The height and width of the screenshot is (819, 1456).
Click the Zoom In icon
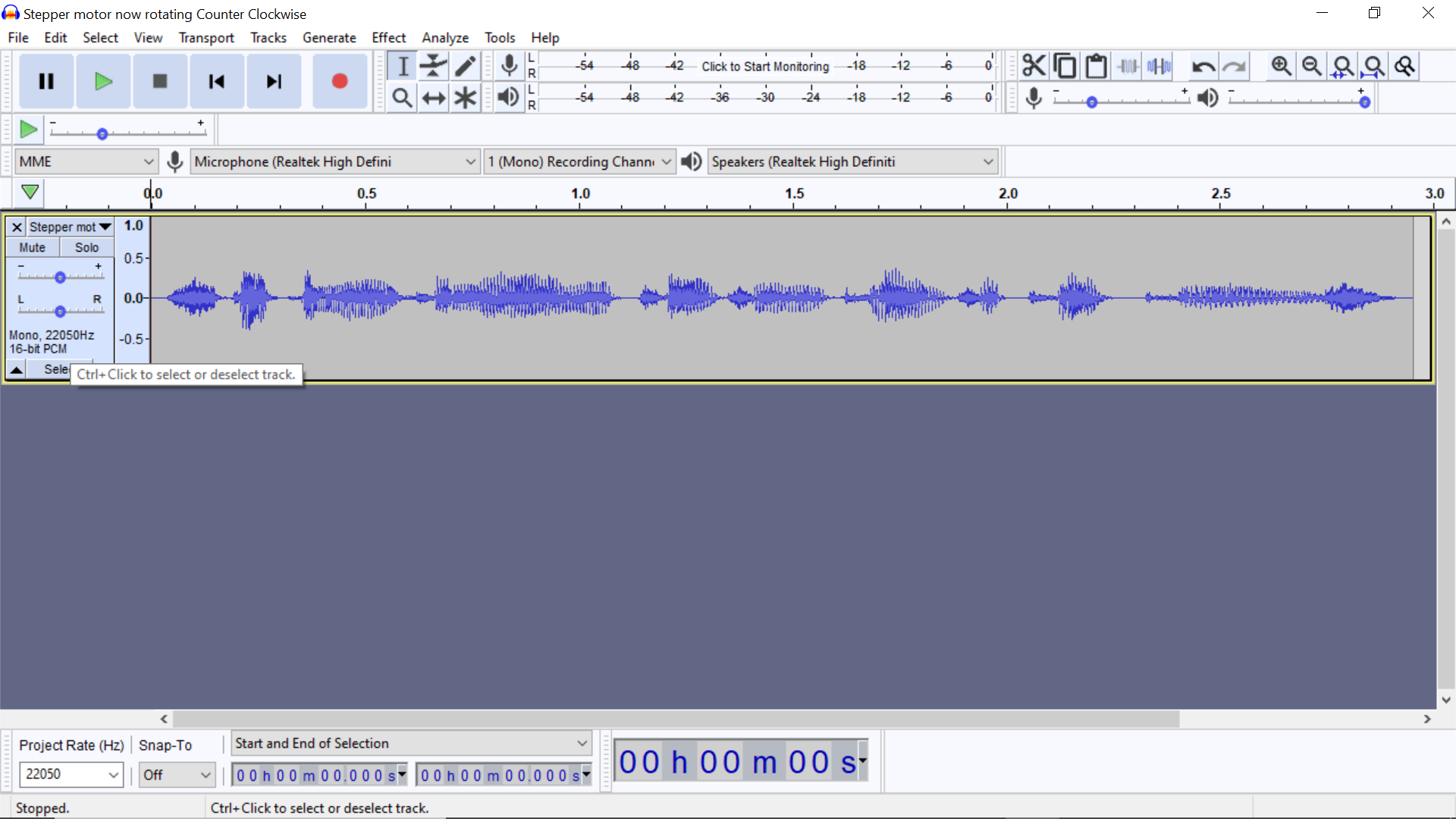click(1281, 66)
